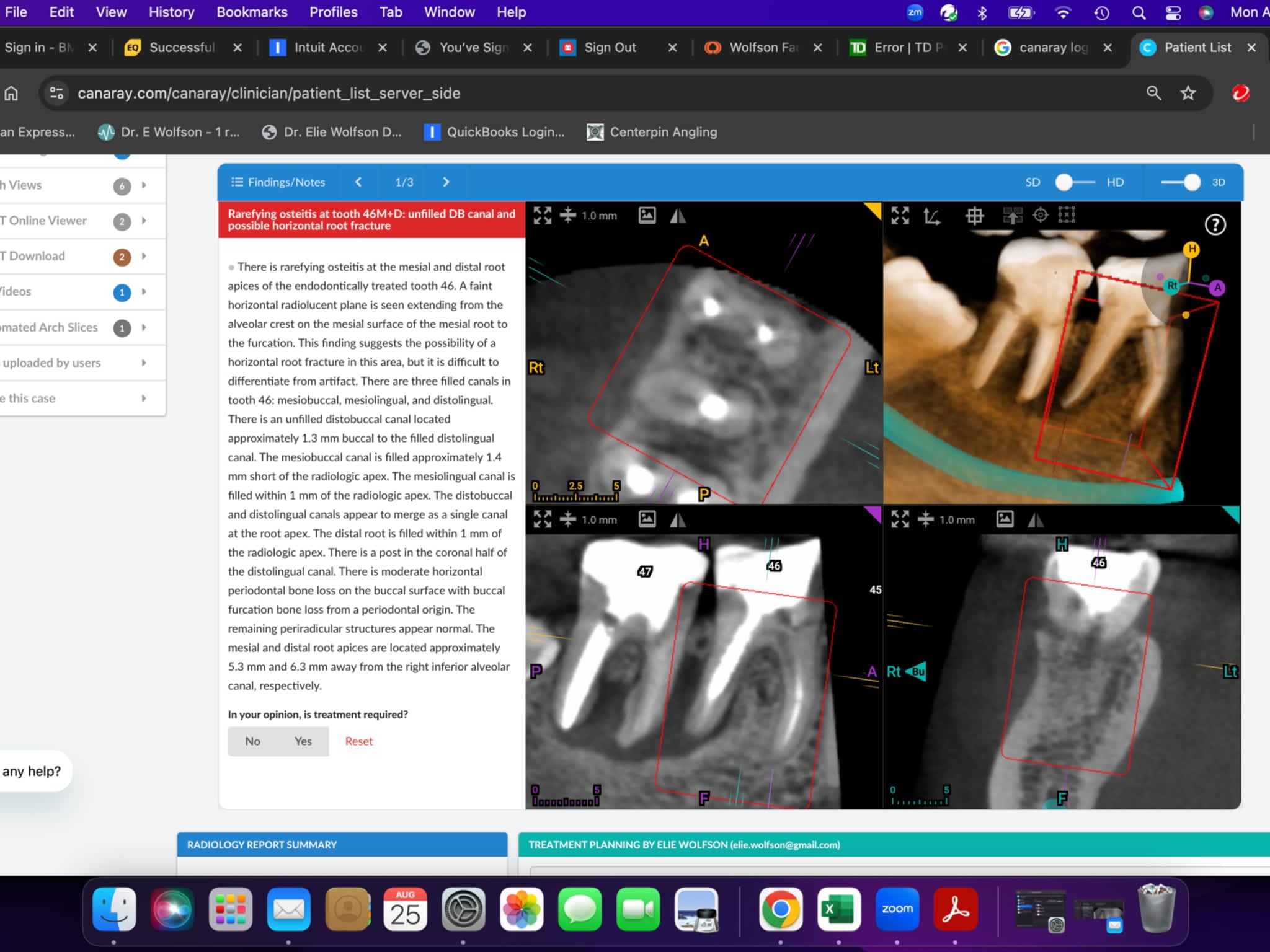
Task: Toggle the SD/HD quality switch
Action: [x=1075, y=182]
